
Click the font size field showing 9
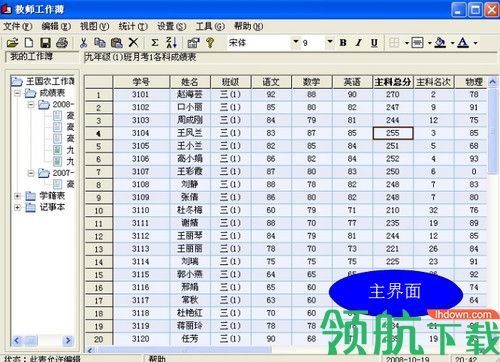tap(313, 43)
